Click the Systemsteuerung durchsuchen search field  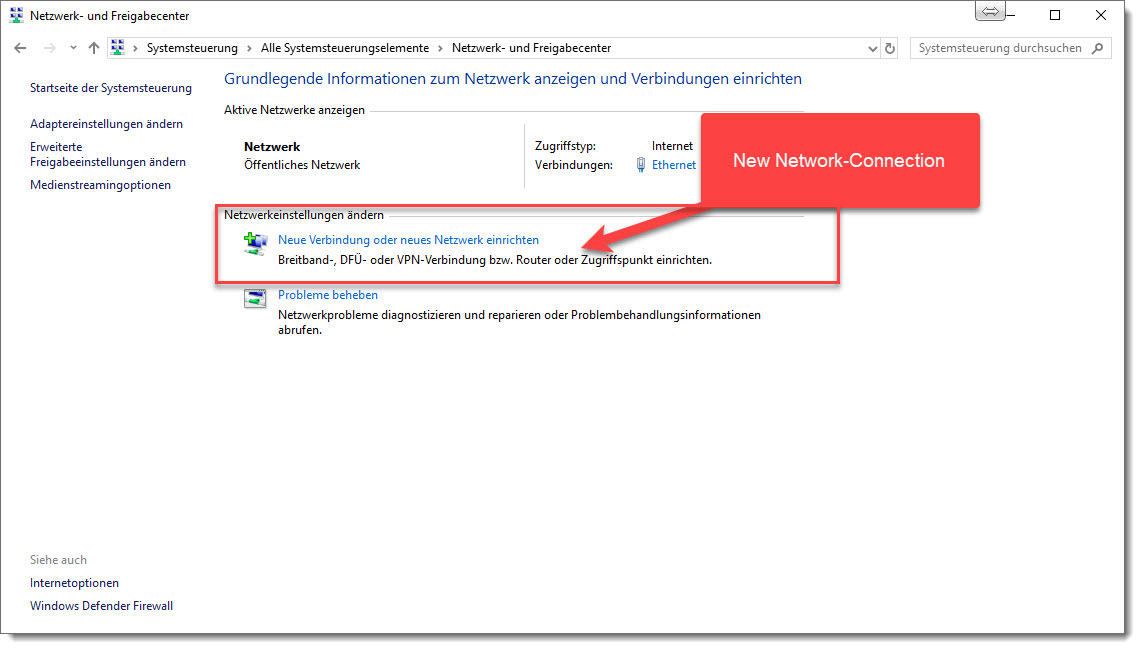click(1000, 48)
